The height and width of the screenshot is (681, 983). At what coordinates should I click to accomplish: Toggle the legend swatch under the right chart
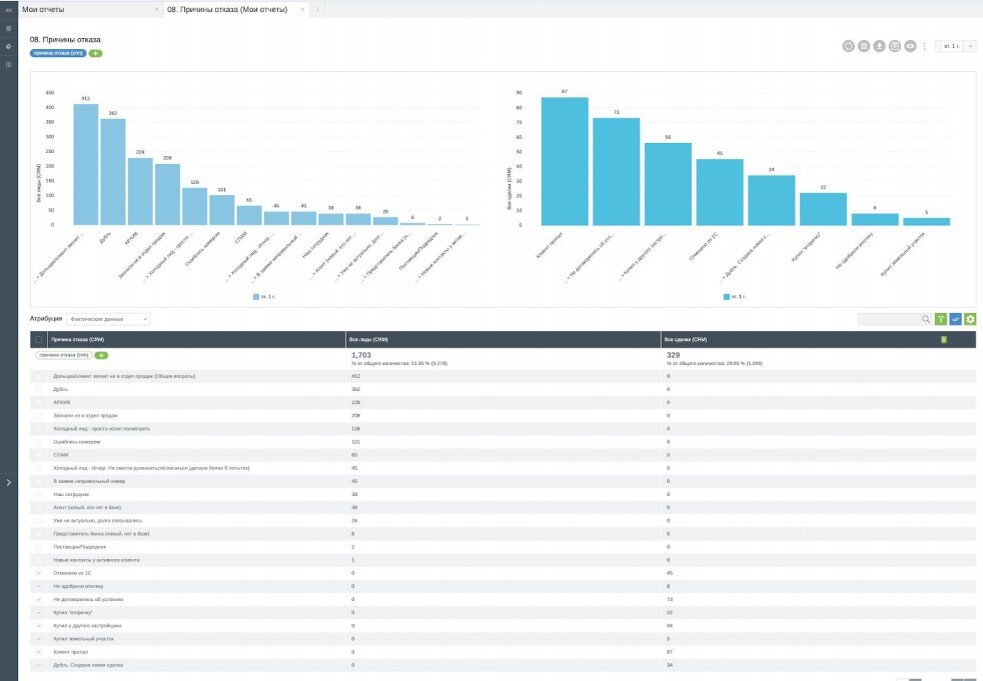tap(727, 297)
